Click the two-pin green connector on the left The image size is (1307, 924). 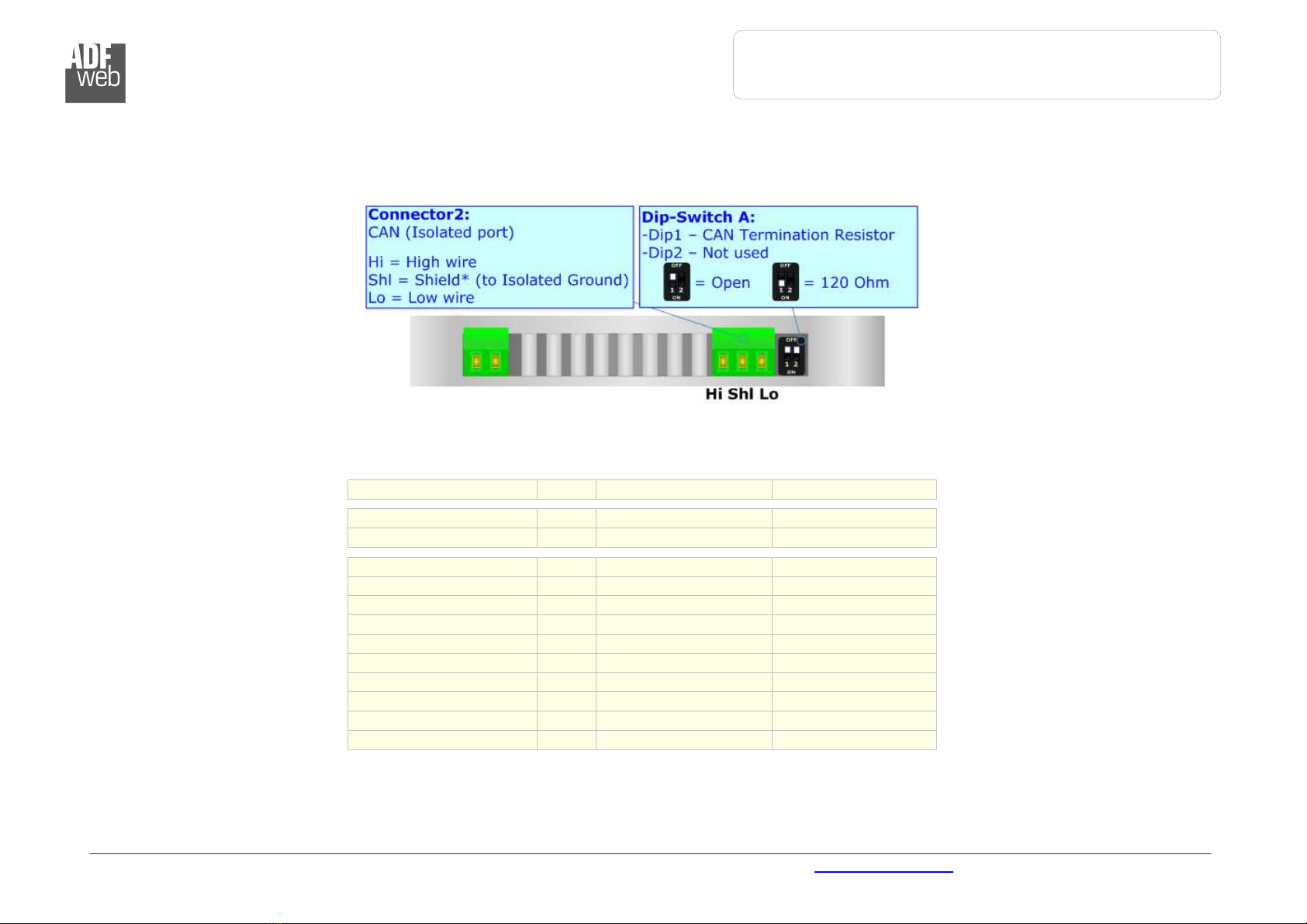(486, 351)
